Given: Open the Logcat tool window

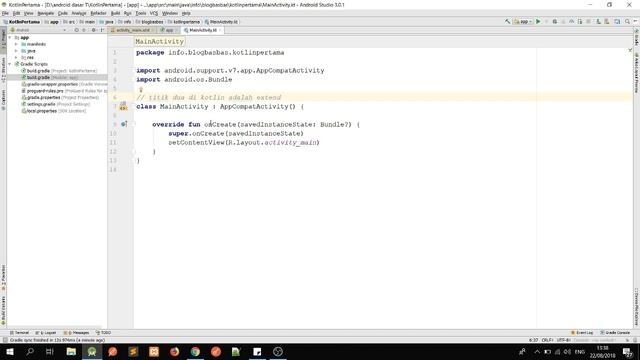Looking at the screenshot, I should pyautogui.click(x=46, y=333).
